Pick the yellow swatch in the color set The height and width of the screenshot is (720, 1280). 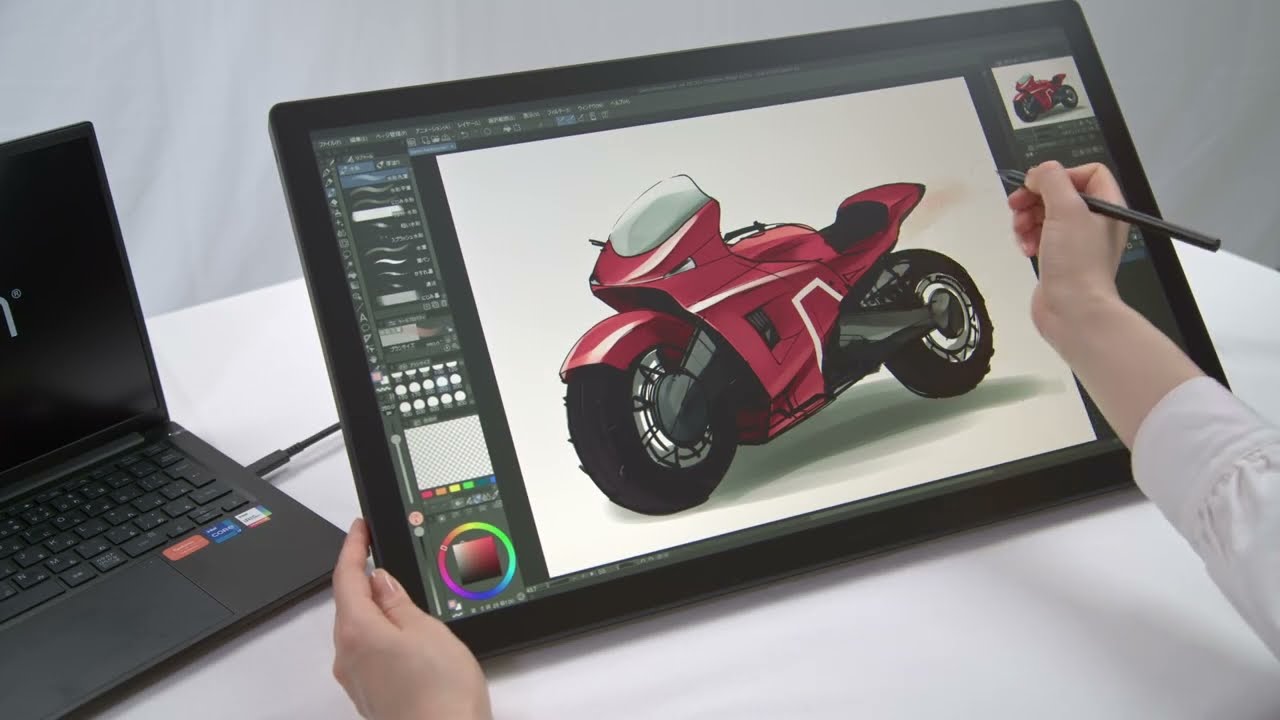click(x=455, y=488)
